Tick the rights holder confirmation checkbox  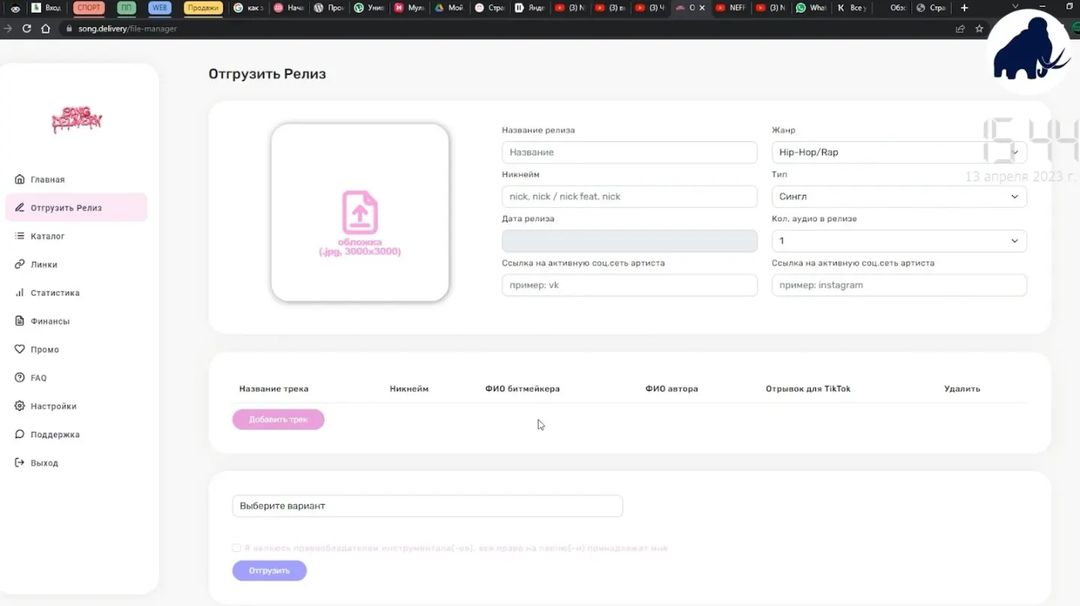236,548
